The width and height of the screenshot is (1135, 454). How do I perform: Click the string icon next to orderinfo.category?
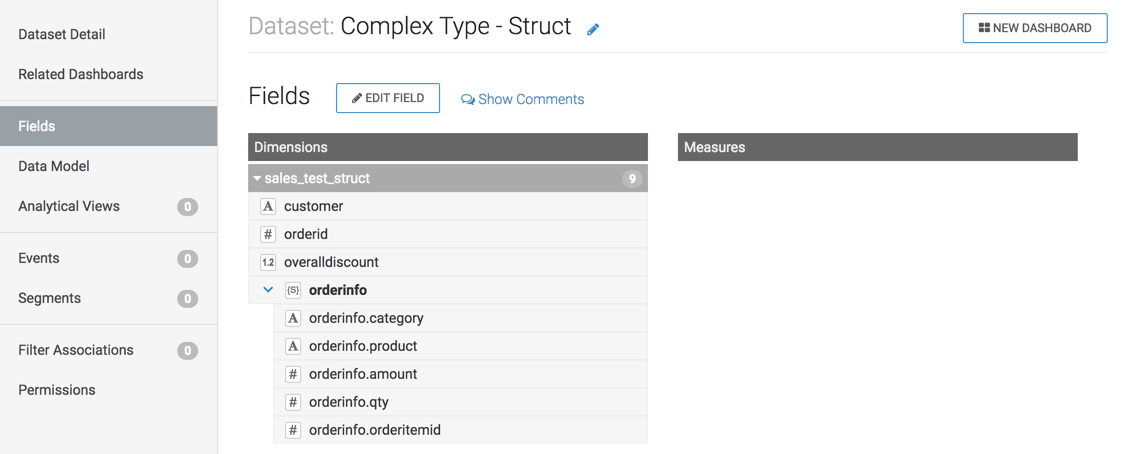(x=293, y=318)
